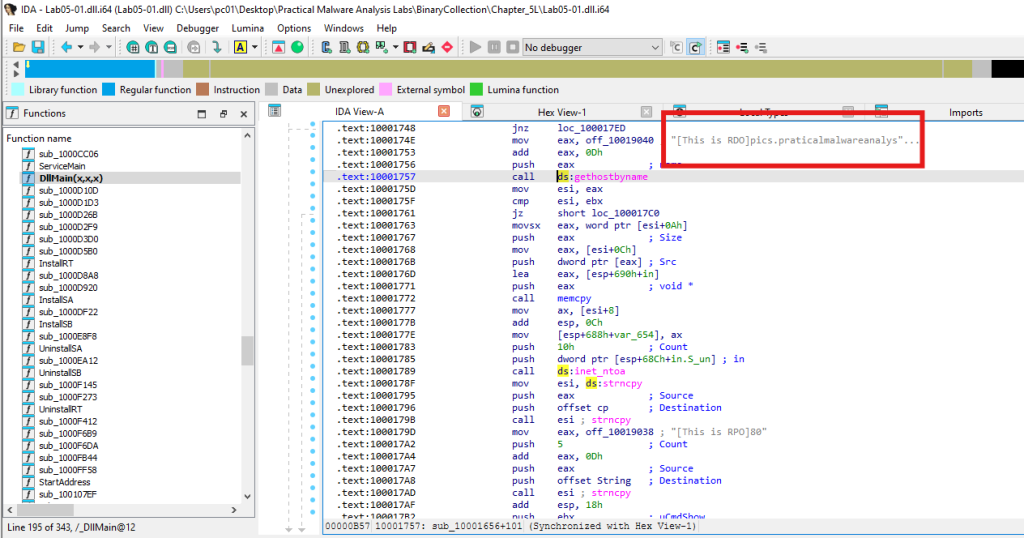1024x538 pixels.
Task: Click the blue regular-function region in navigation band
Action: pyautogui.click(x=91, y=69)
